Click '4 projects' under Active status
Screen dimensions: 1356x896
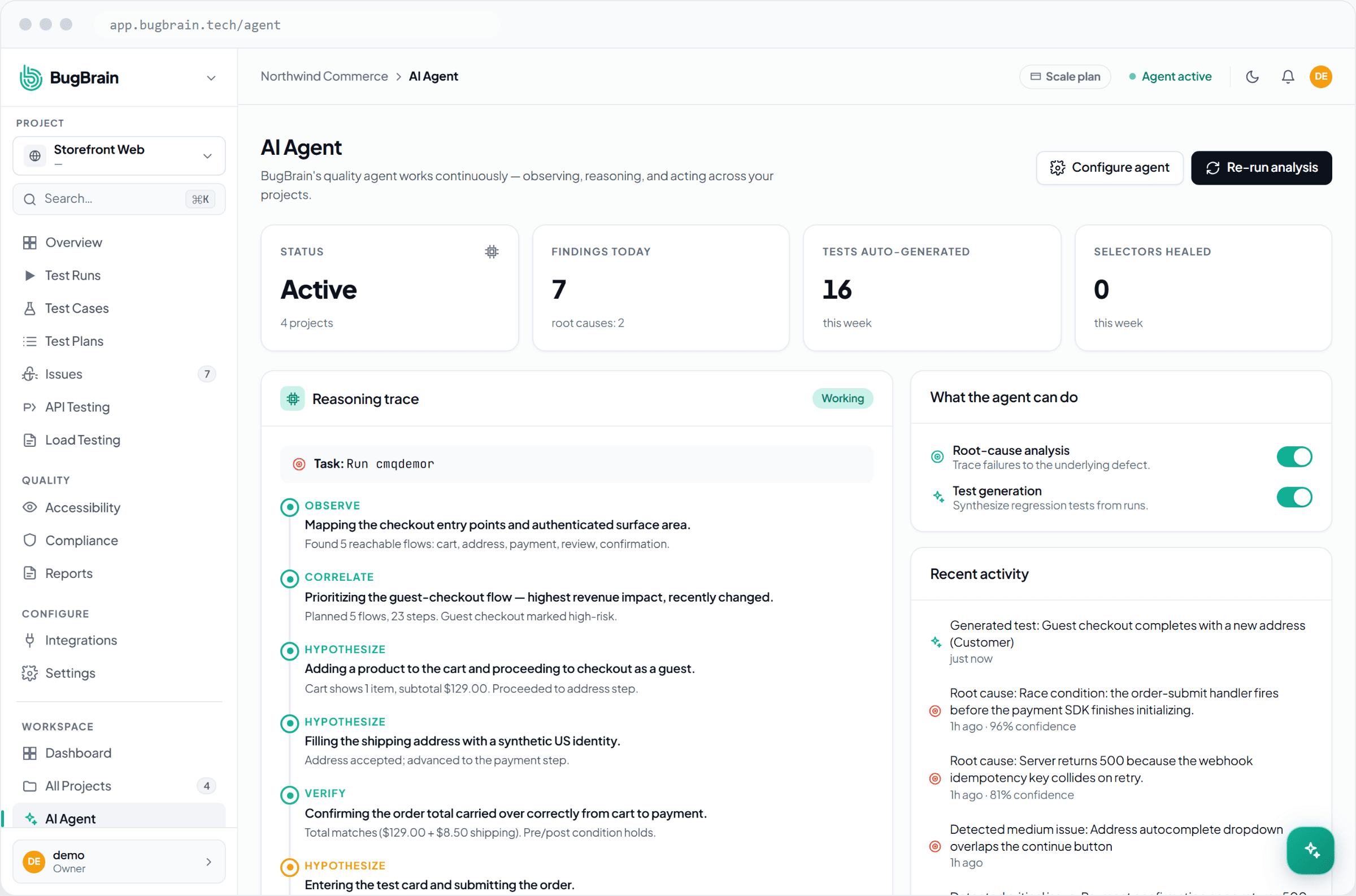click(306, 323)
